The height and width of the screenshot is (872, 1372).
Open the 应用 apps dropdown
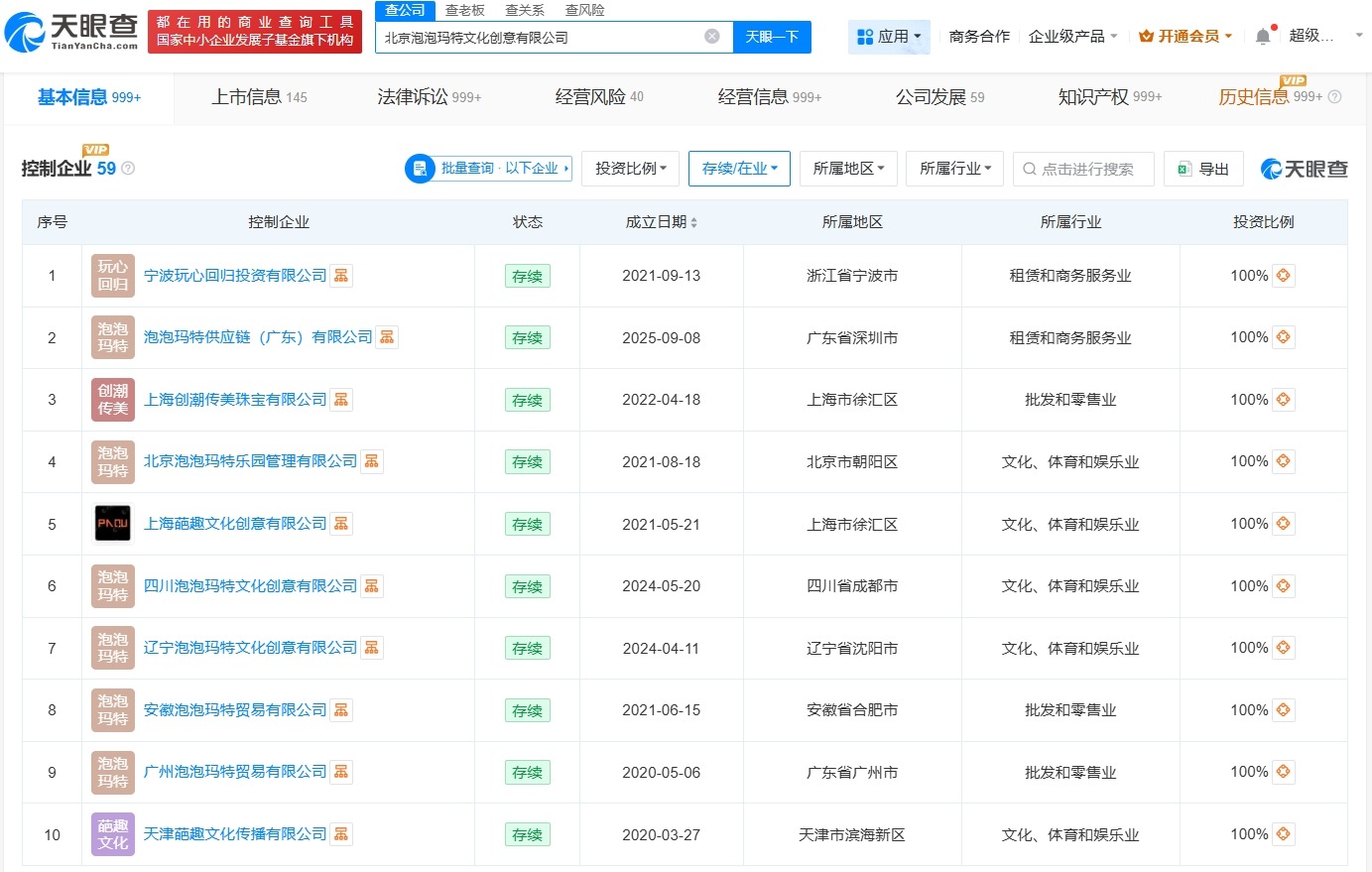[889, 35]
